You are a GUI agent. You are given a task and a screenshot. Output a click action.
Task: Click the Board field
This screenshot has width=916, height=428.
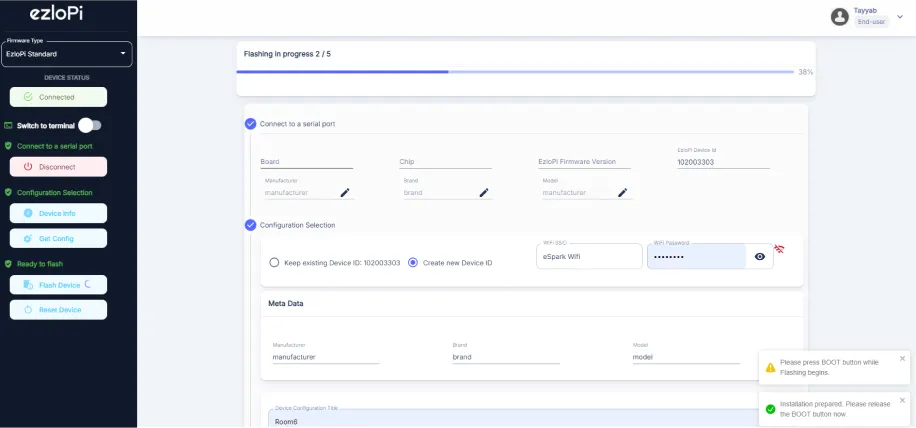pyautogui.click(x=307, y=162)
